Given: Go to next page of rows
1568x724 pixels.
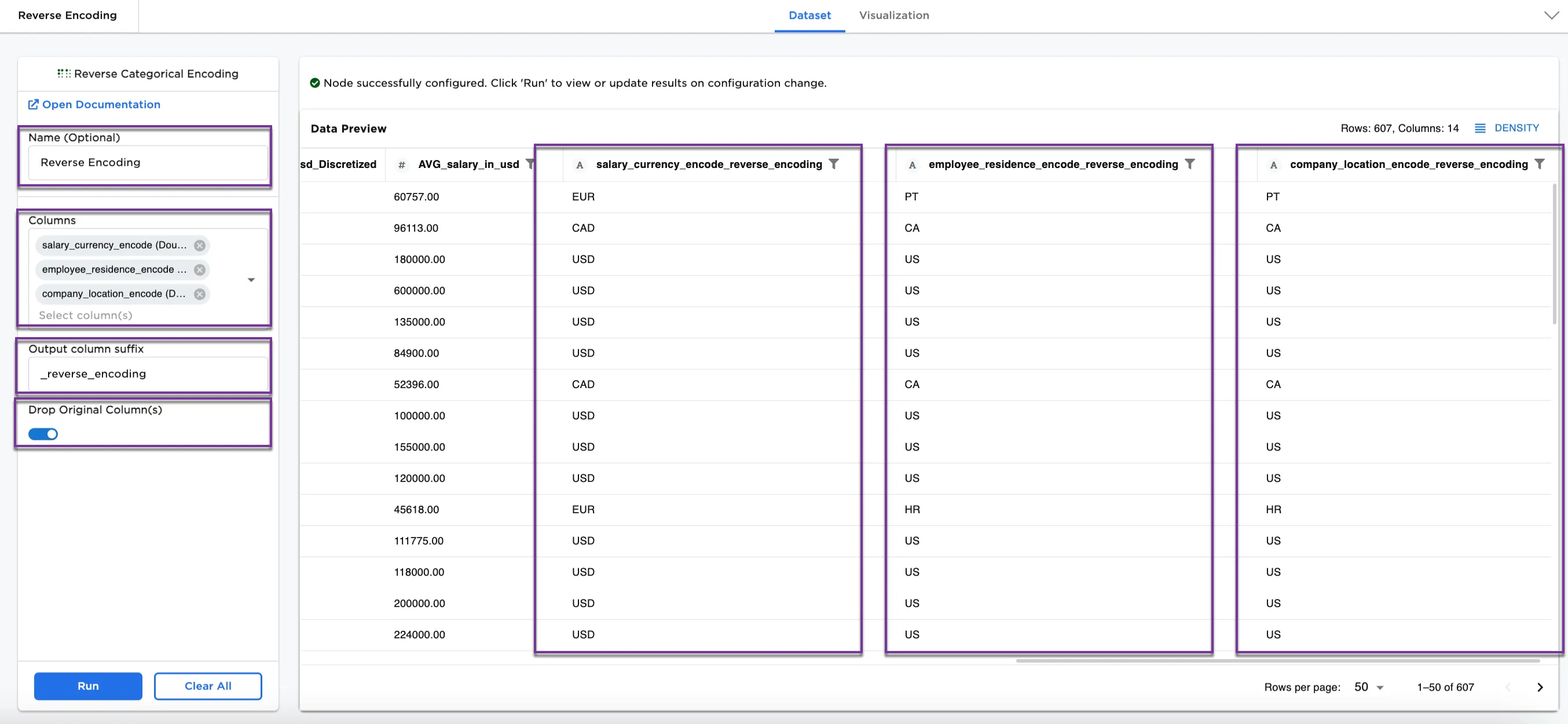Looking at the screenshot, I should (1540, 687).
